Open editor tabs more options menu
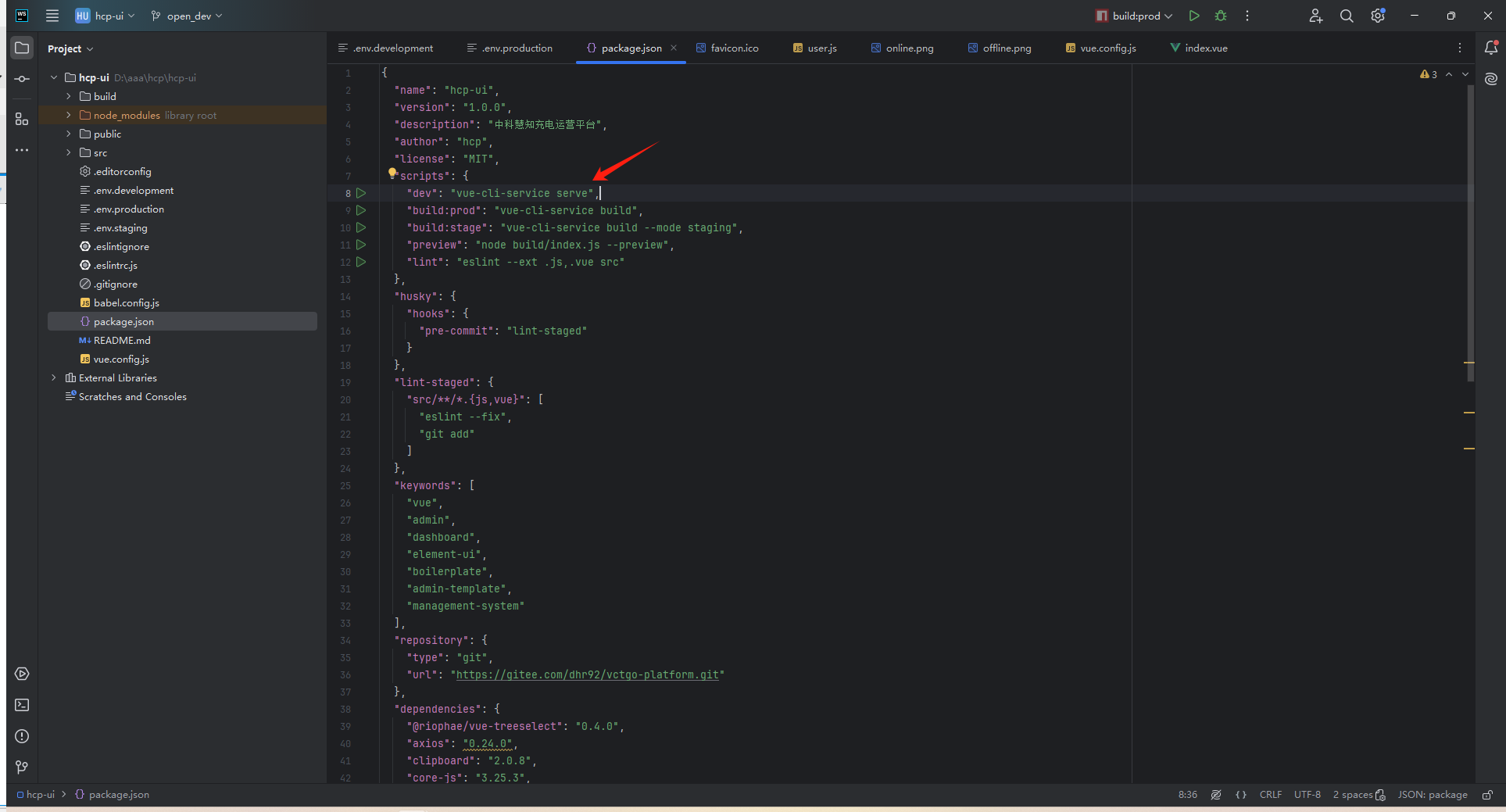Image resolution: width=1506 pixels, height=812 pixels. [1460, 48]
